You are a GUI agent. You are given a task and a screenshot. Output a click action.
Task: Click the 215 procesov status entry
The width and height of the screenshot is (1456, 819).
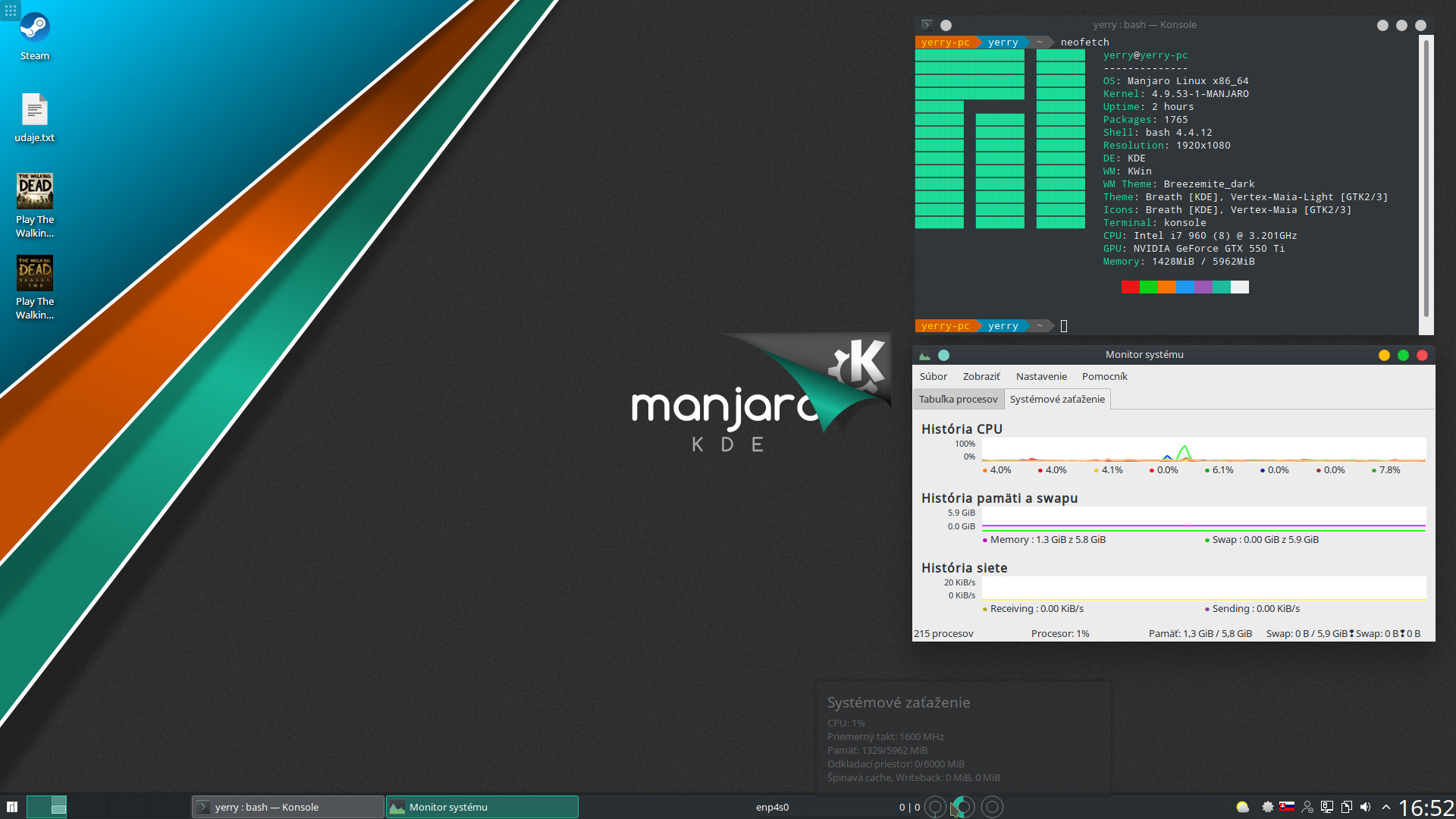click(943, 634)
